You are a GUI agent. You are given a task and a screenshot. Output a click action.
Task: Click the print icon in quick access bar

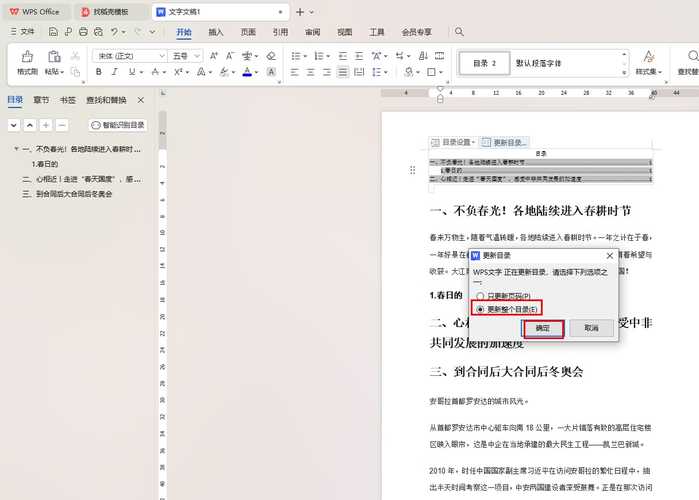83,32
